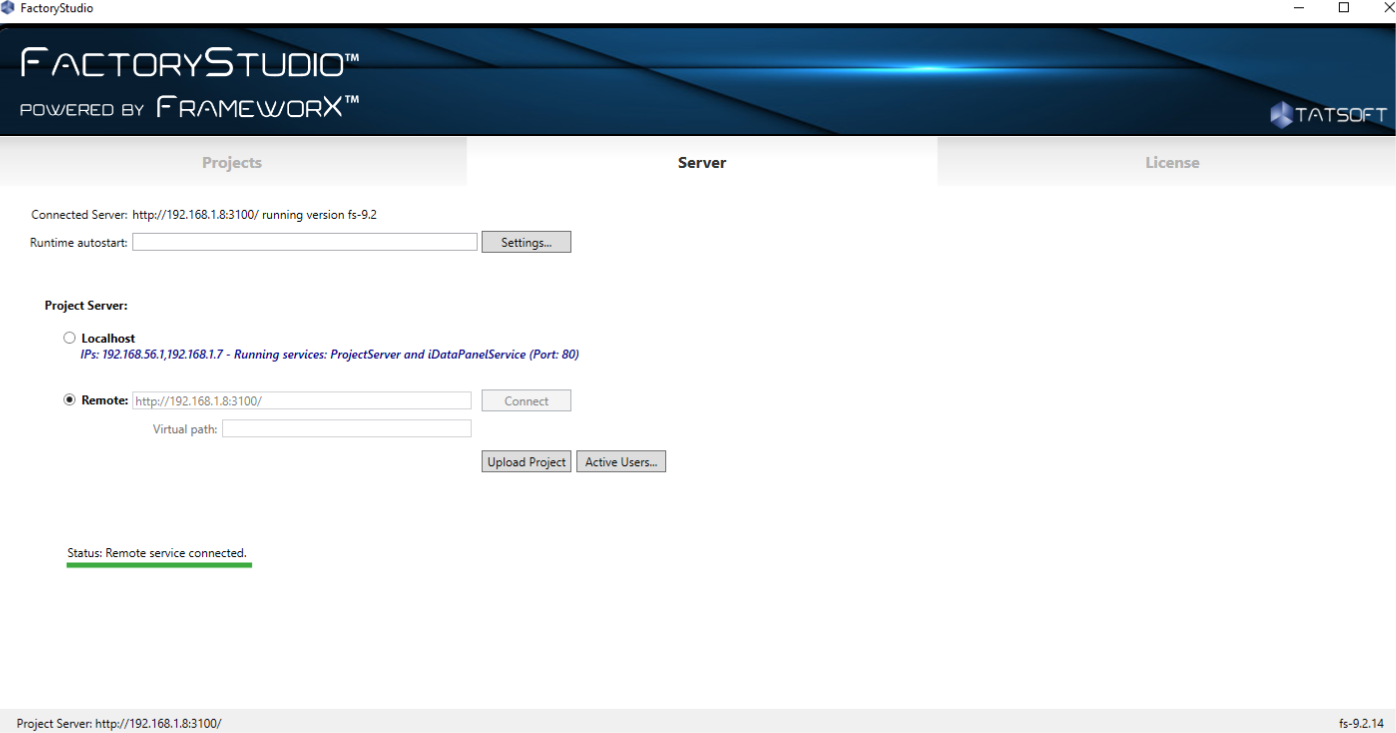1396x733 pixels.
Task: Click the Settings... button
Action: (526, 242)
